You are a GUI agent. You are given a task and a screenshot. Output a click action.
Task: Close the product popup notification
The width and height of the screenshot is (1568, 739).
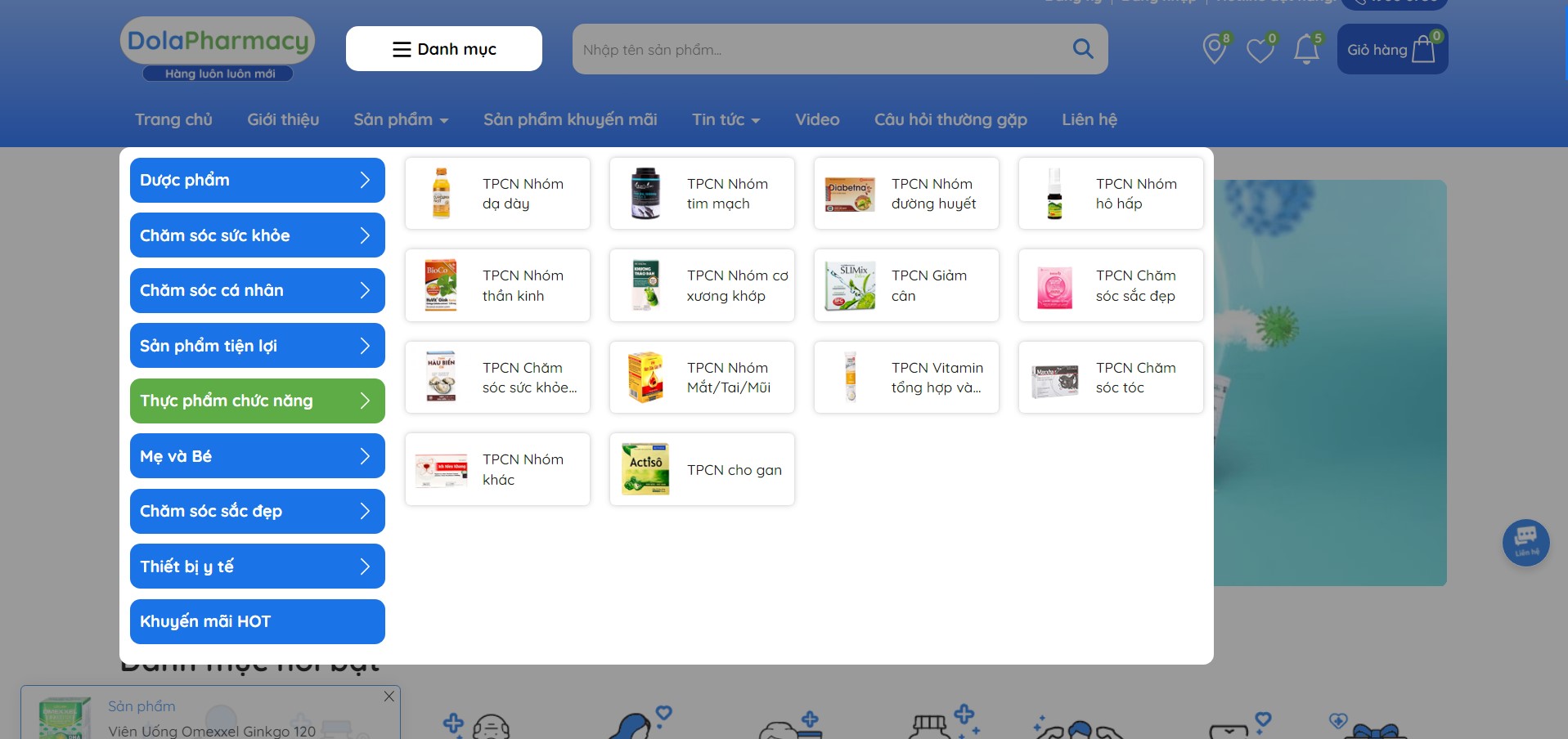[389, 696]
